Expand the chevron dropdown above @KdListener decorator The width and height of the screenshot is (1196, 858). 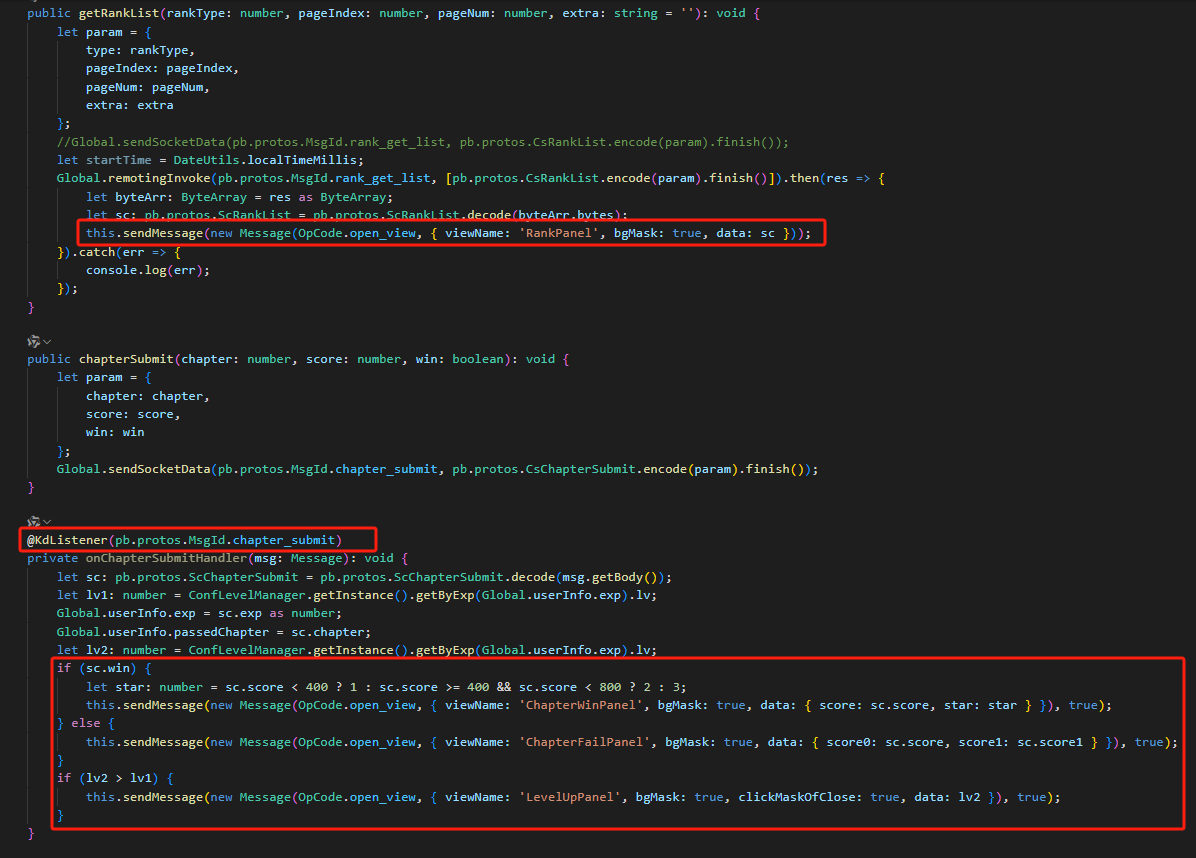point(47,522)
